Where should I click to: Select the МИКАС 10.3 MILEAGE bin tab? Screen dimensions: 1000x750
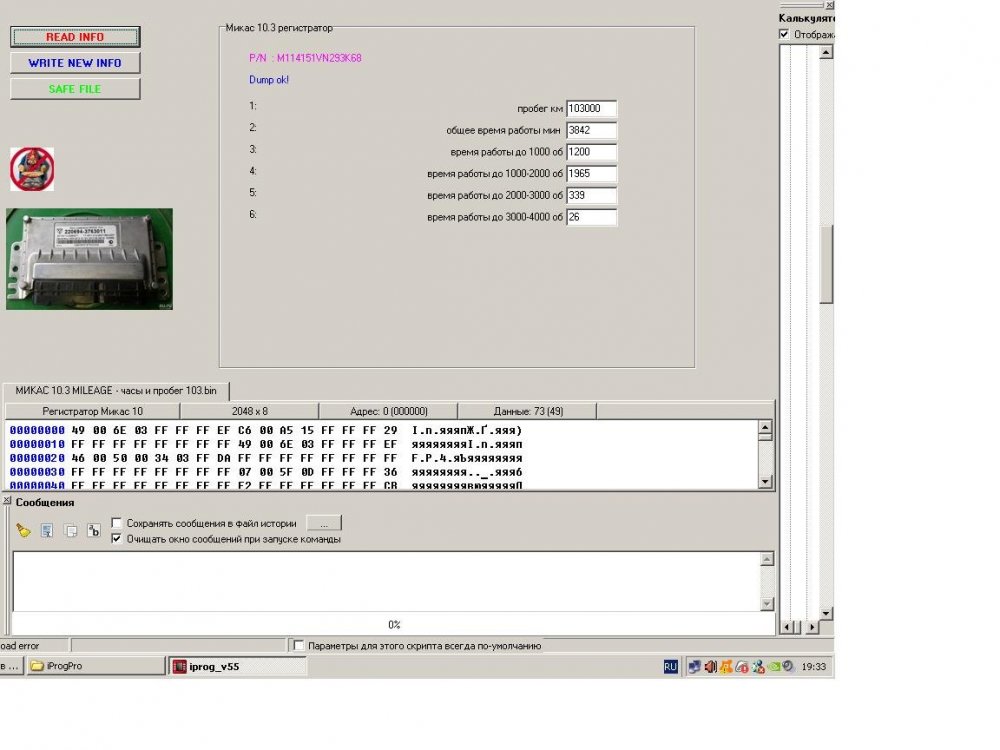[x=116, y=390]
